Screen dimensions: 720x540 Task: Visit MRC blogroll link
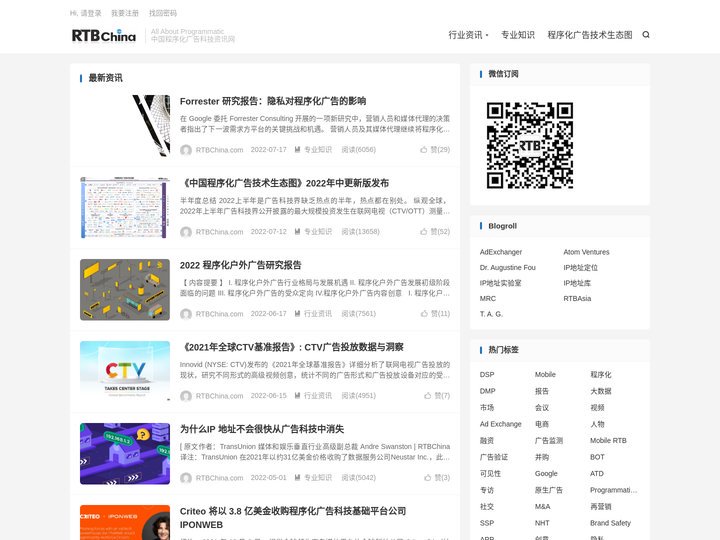tap(488, 298)
